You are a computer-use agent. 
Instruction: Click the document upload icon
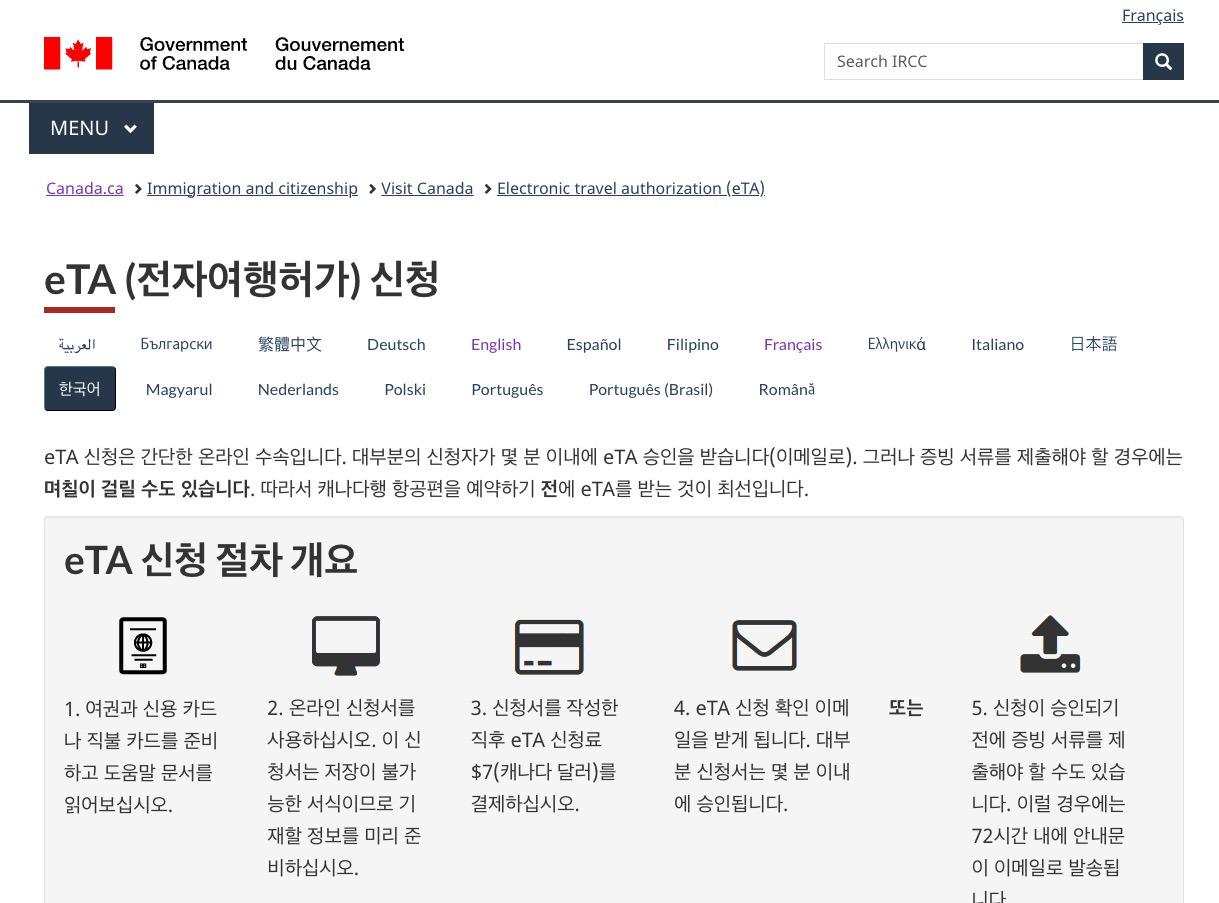(1049, 644)
